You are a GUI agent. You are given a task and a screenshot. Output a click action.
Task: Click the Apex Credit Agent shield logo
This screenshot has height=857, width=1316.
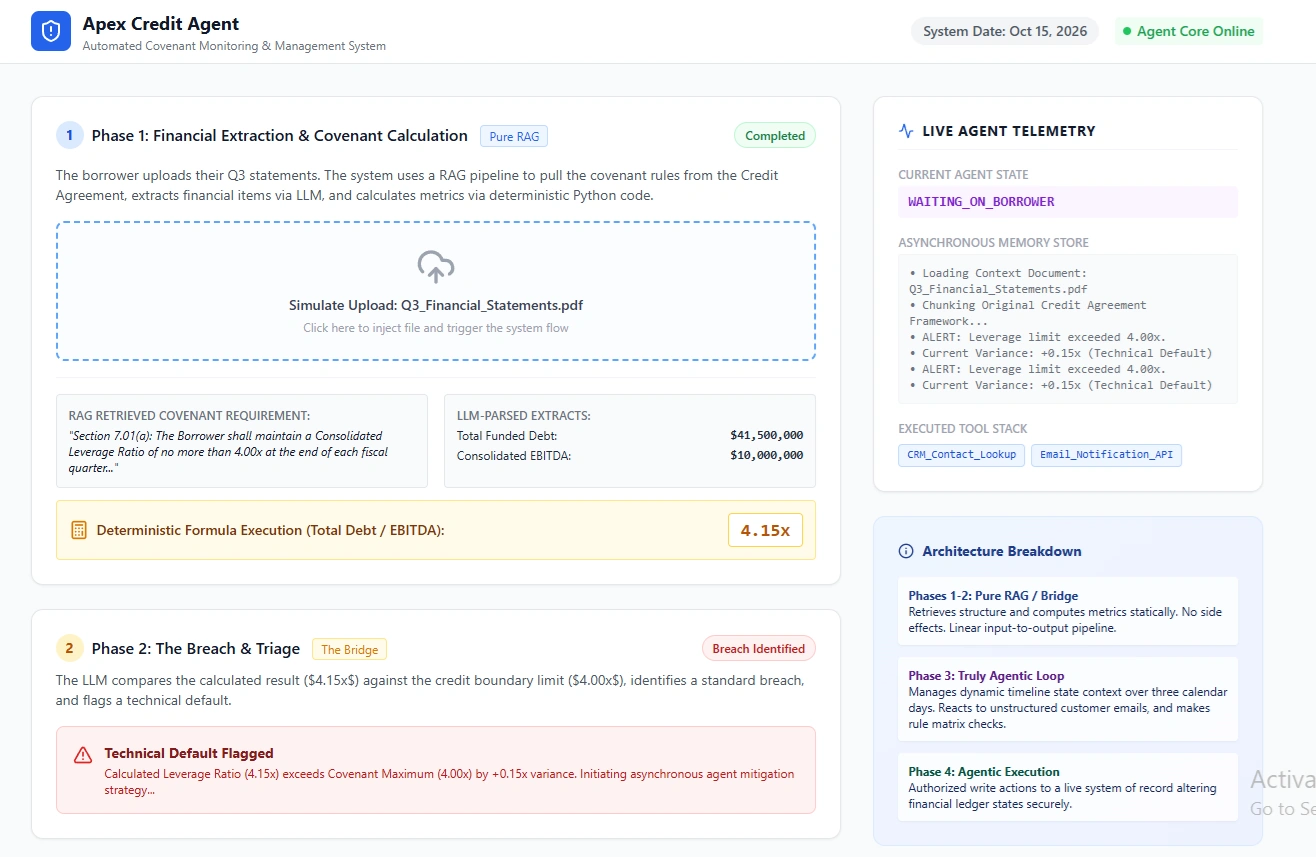[x=51, y=32]
